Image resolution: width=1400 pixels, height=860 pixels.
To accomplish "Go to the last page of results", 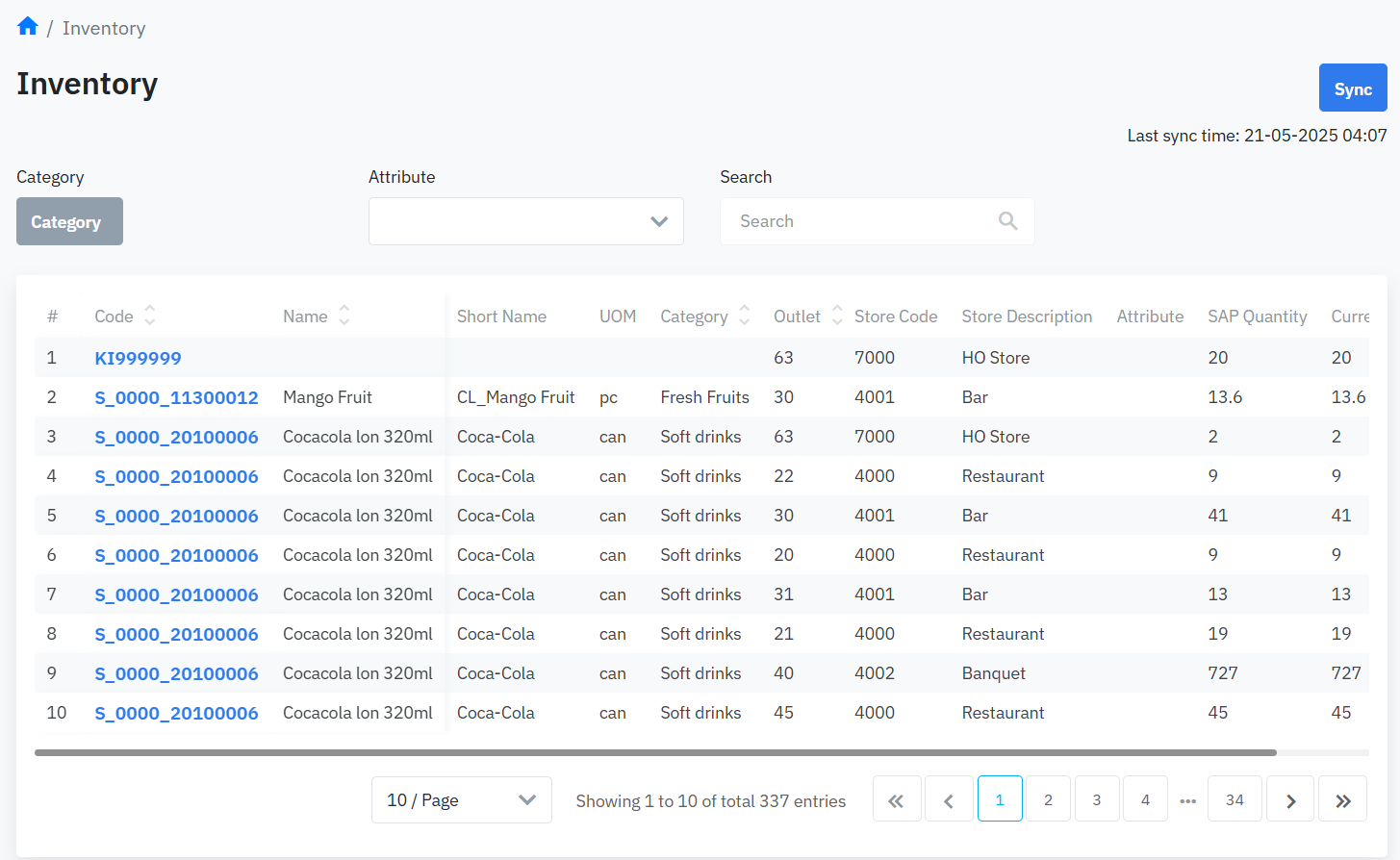I will point(1342,800).
